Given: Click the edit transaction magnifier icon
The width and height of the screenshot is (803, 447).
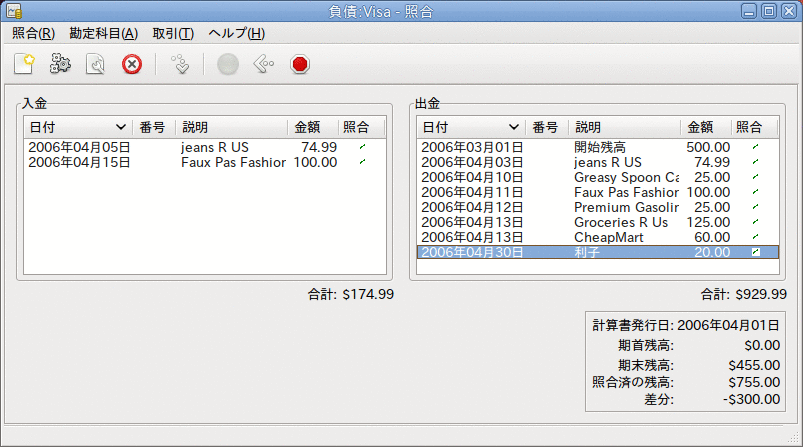Looking at the screenshot, I should pos(96,64).
